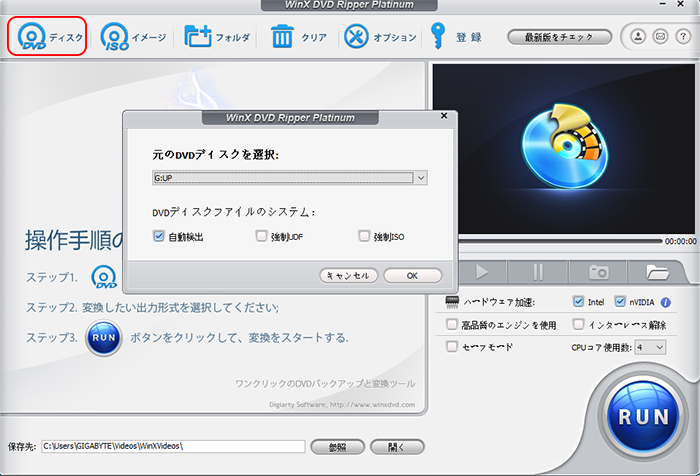The height and width of the screenshot is (476, 700).
Task: Play the preview video
Action: [482, 271]
